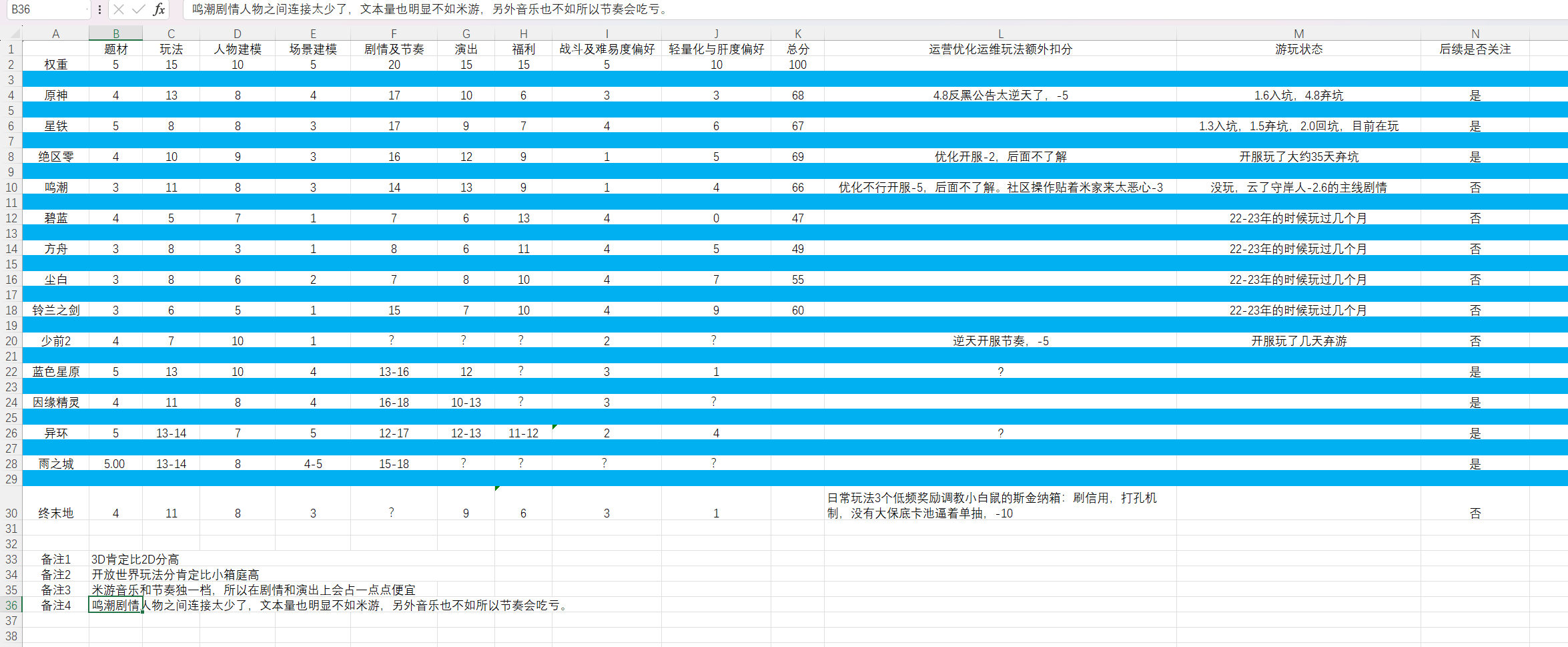The width and height of the screenshot is (1568, 647).
Task: Click the 游玩状态 header cell
Action: (1298, 49)
